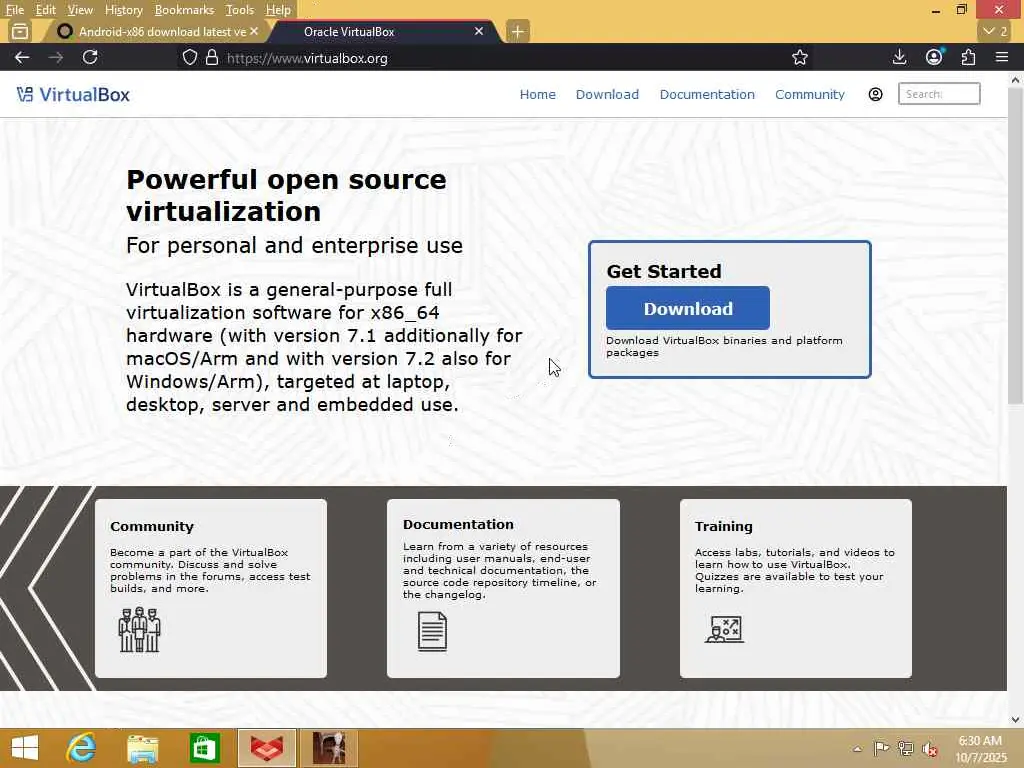Close the Android-x86 download tab

pos(254,31)
